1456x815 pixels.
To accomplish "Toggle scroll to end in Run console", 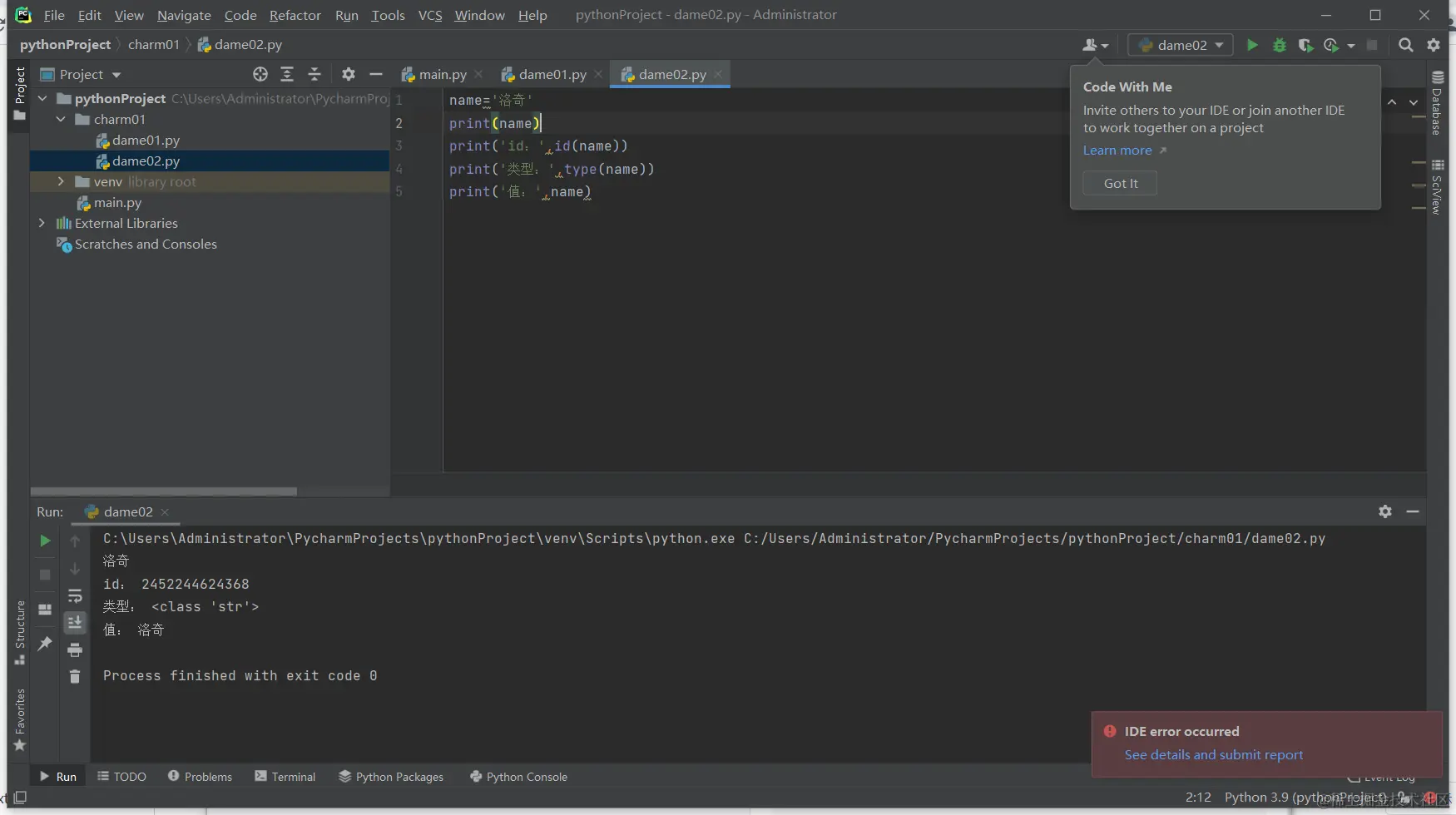I will (x=75, y=622).
